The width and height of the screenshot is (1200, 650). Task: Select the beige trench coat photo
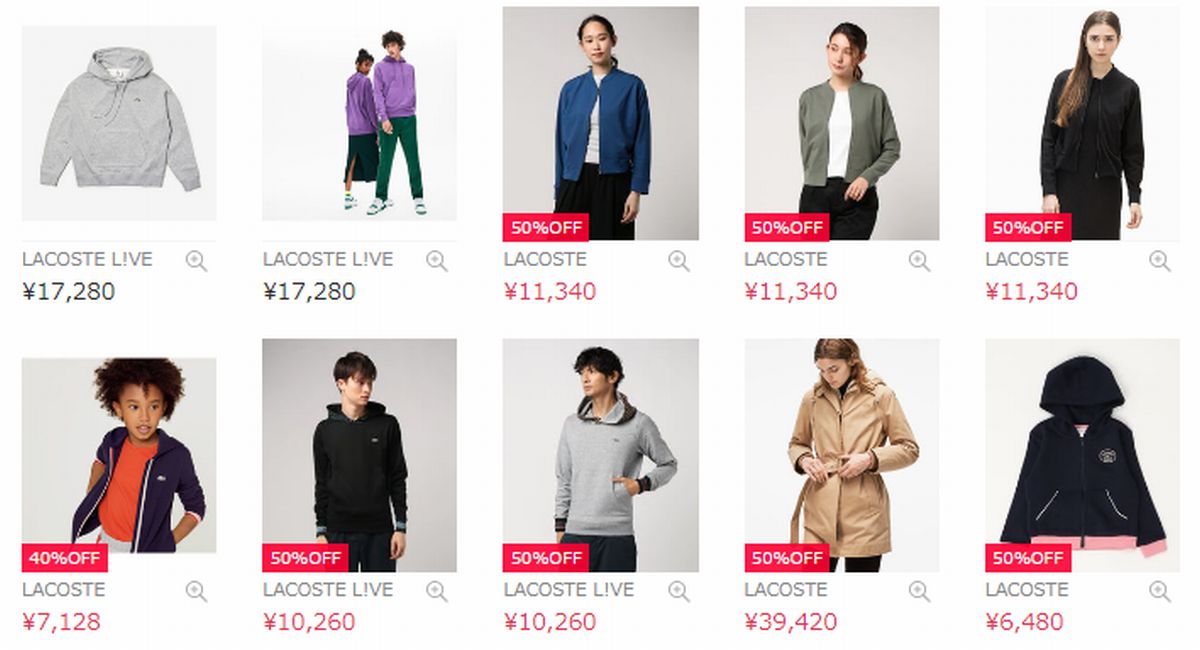[842, 455]
